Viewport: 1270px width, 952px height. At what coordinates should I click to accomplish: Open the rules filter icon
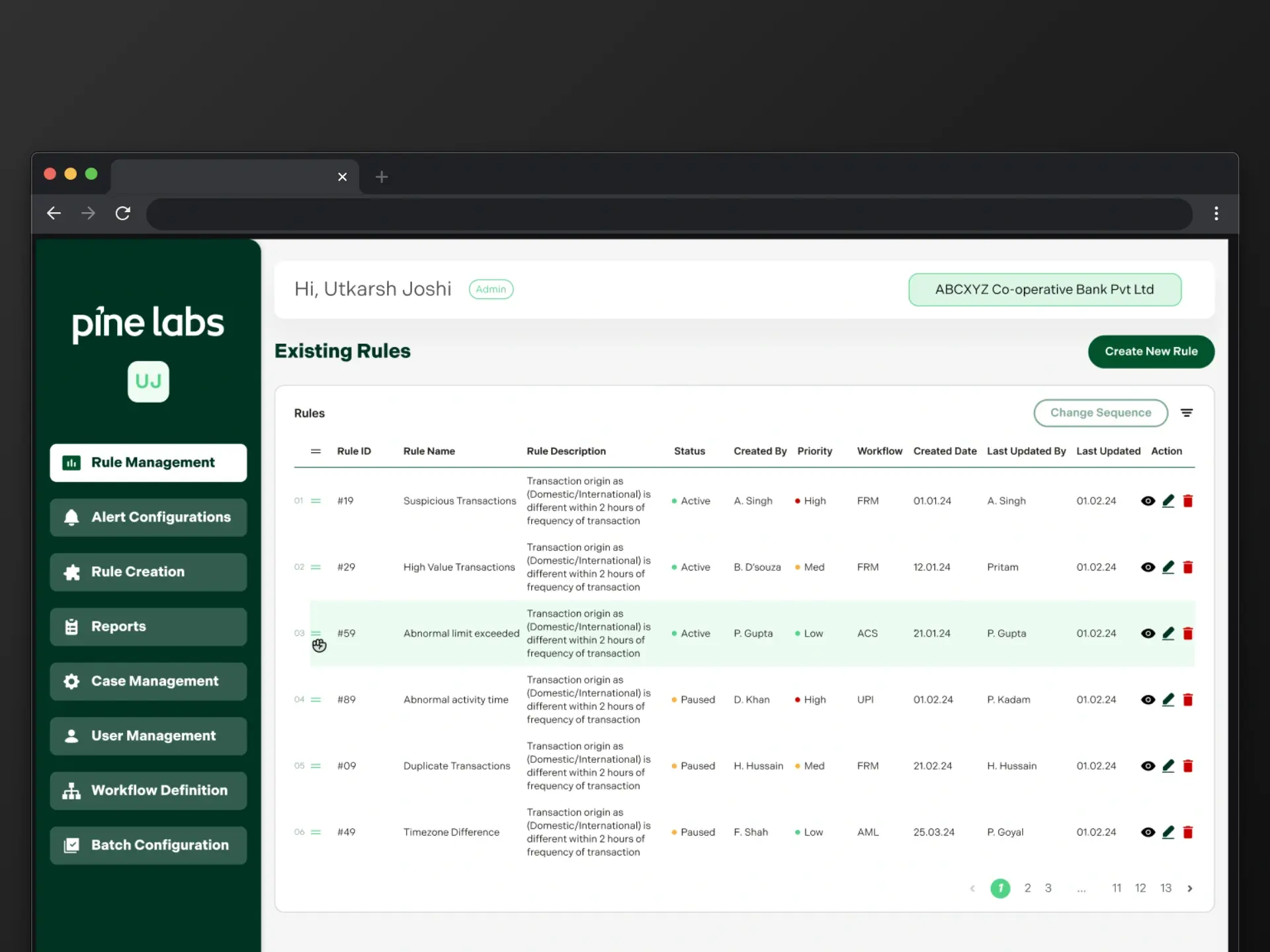tap(1187, 413)
